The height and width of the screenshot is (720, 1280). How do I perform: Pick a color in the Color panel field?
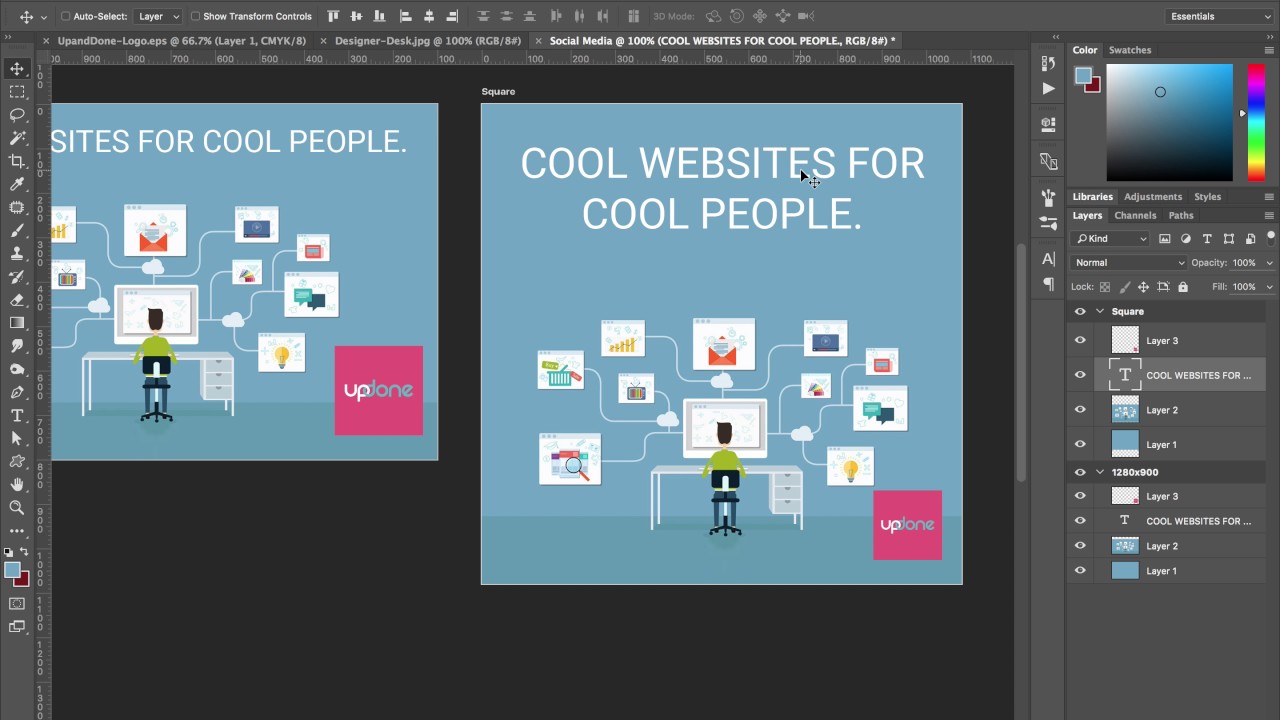coord(1169,122)
